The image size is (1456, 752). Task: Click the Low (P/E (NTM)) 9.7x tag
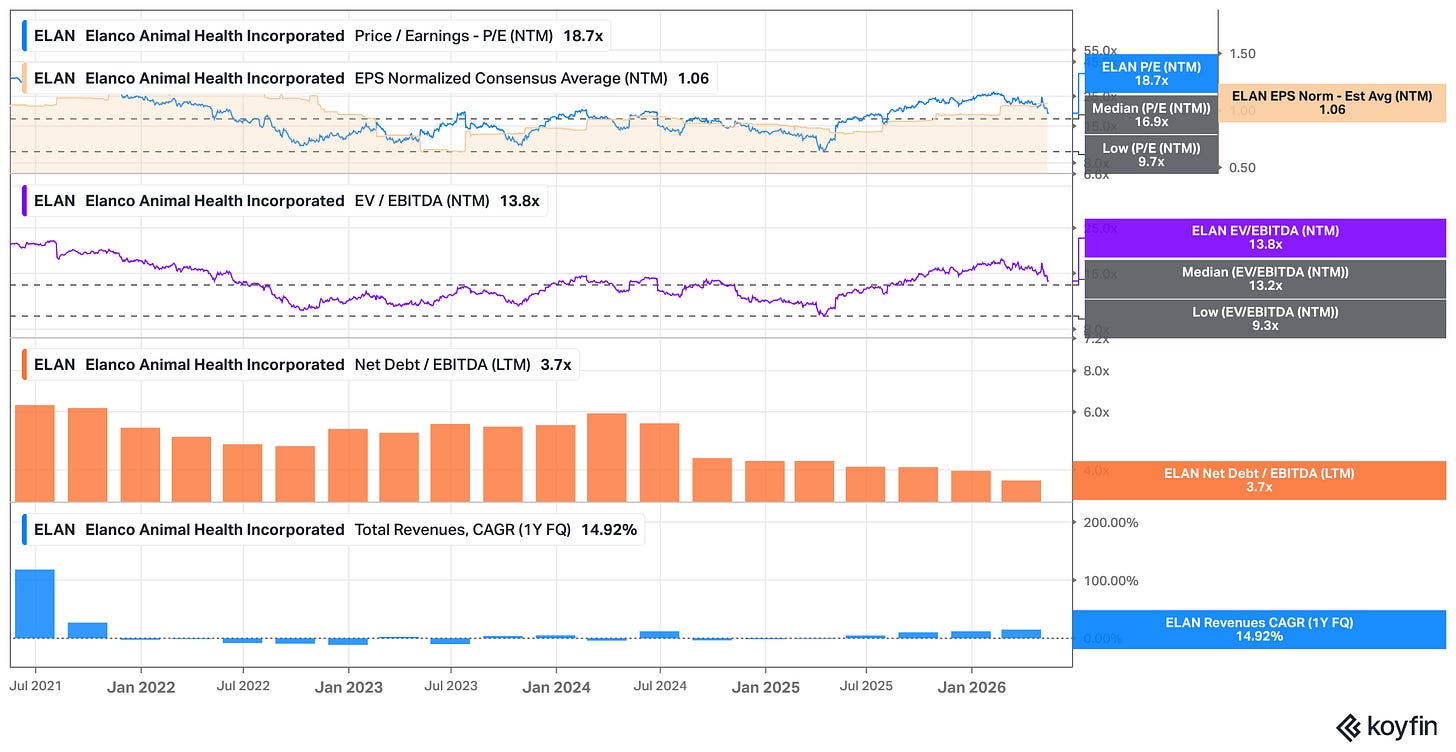1150,154
